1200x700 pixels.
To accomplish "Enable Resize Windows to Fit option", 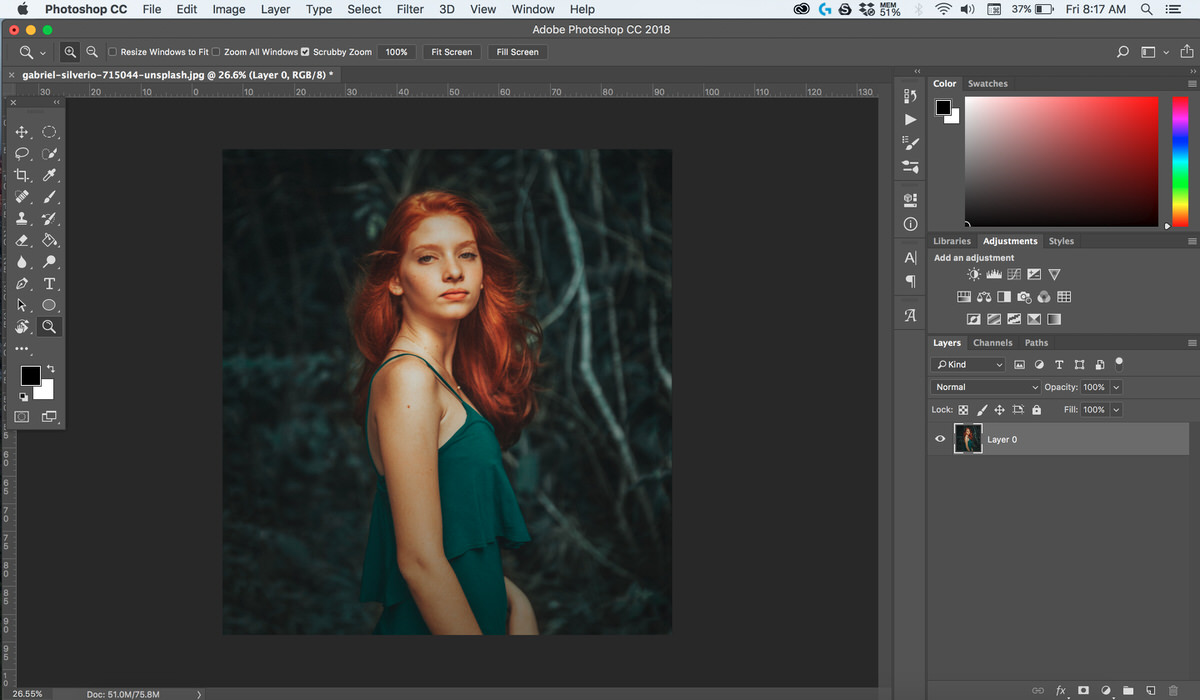I will point(113,51).
